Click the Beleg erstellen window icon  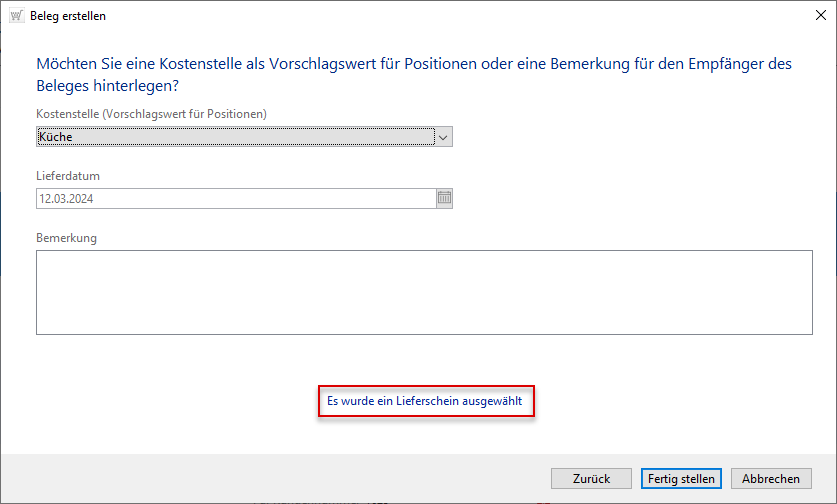coord(15,16)
